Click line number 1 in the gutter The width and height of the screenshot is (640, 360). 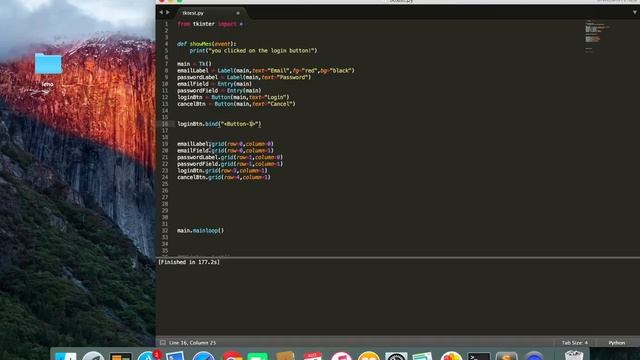click(x=166, y=24)
